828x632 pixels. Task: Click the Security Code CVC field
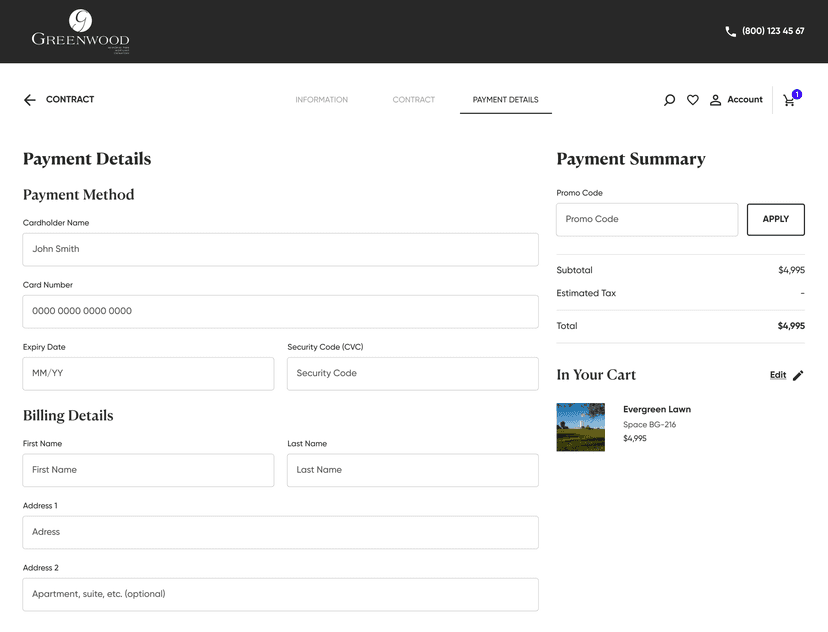(x=412, y=373)
